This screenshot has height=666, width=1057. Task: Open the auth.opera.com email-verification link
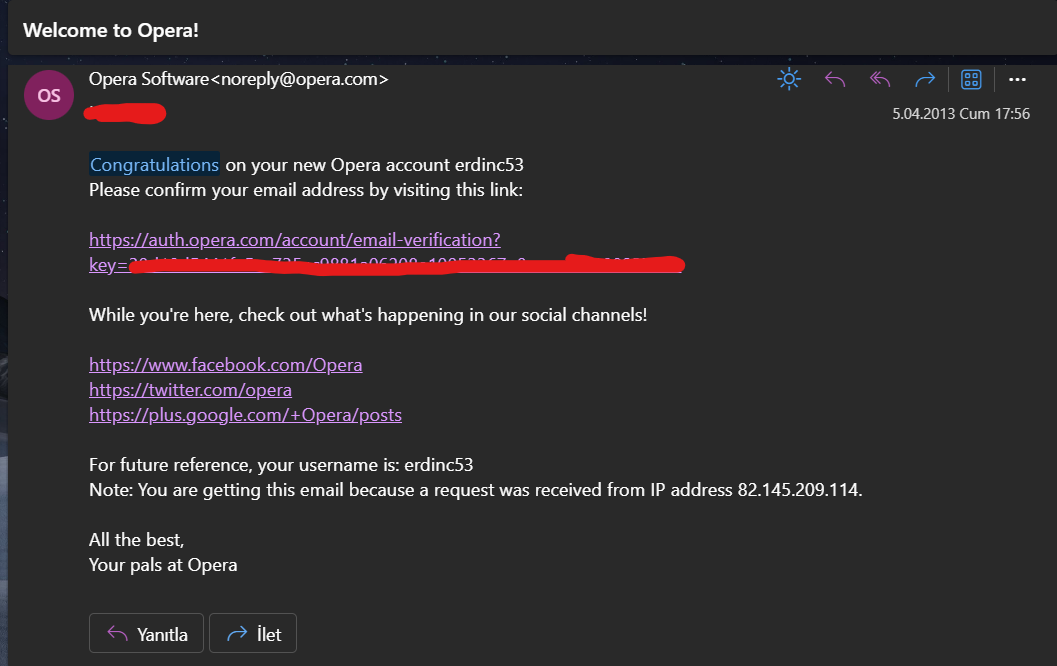(295, 240)
